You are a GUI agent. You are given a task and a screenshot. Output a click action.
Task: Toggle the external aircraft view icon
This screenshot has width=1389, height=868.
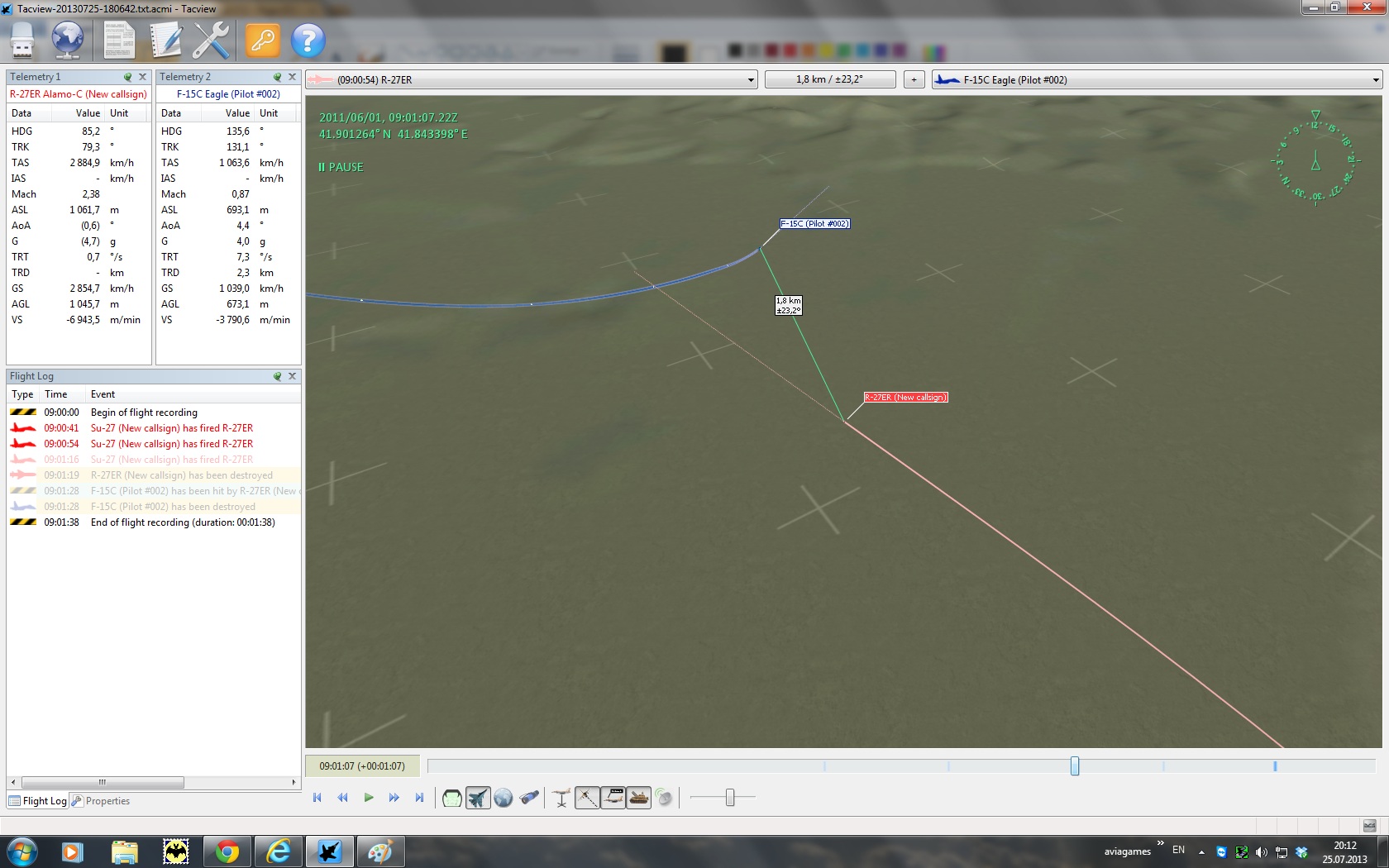pyautogui.click(x=478, y=798)
